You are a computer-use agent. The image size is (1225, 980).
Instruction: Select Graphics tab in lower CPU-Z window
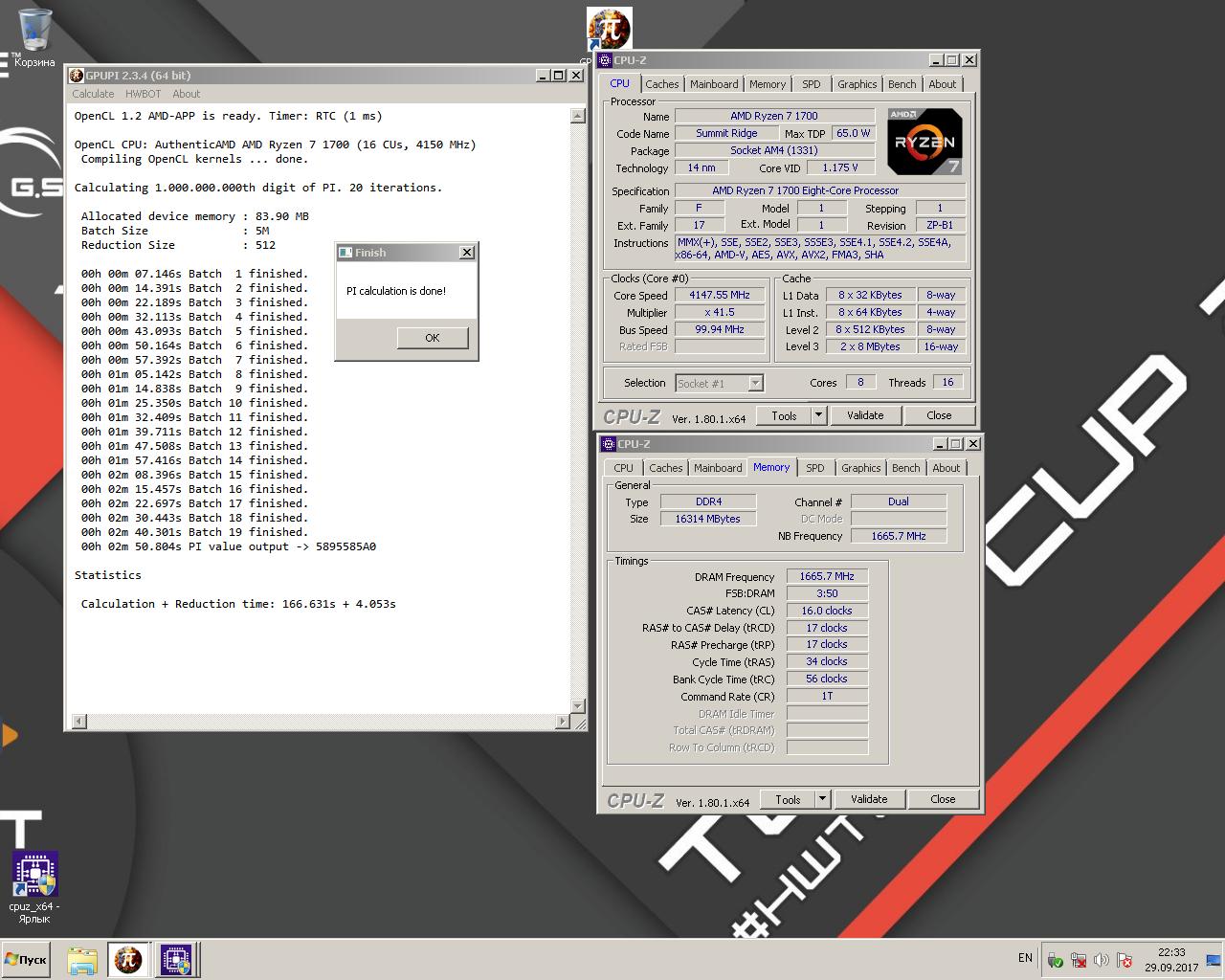(x=861, y=468)
